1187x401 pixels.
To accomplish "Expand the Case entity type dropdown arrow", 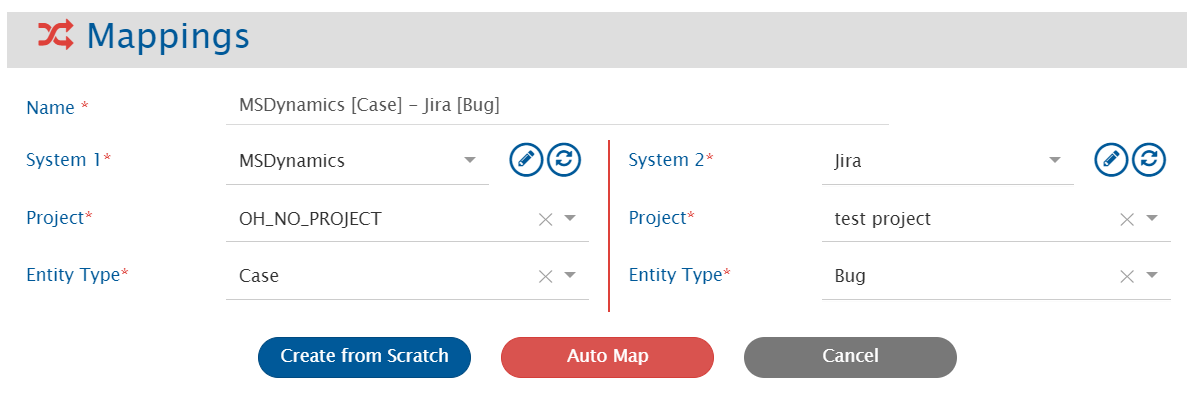I will [x=570, y=277].
